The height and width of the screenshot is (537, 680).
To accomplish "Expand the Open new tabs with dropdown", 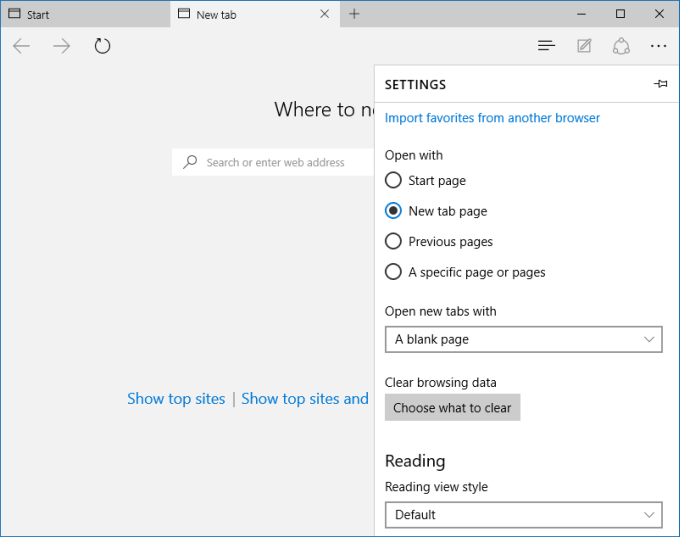I will pos(523,339).
